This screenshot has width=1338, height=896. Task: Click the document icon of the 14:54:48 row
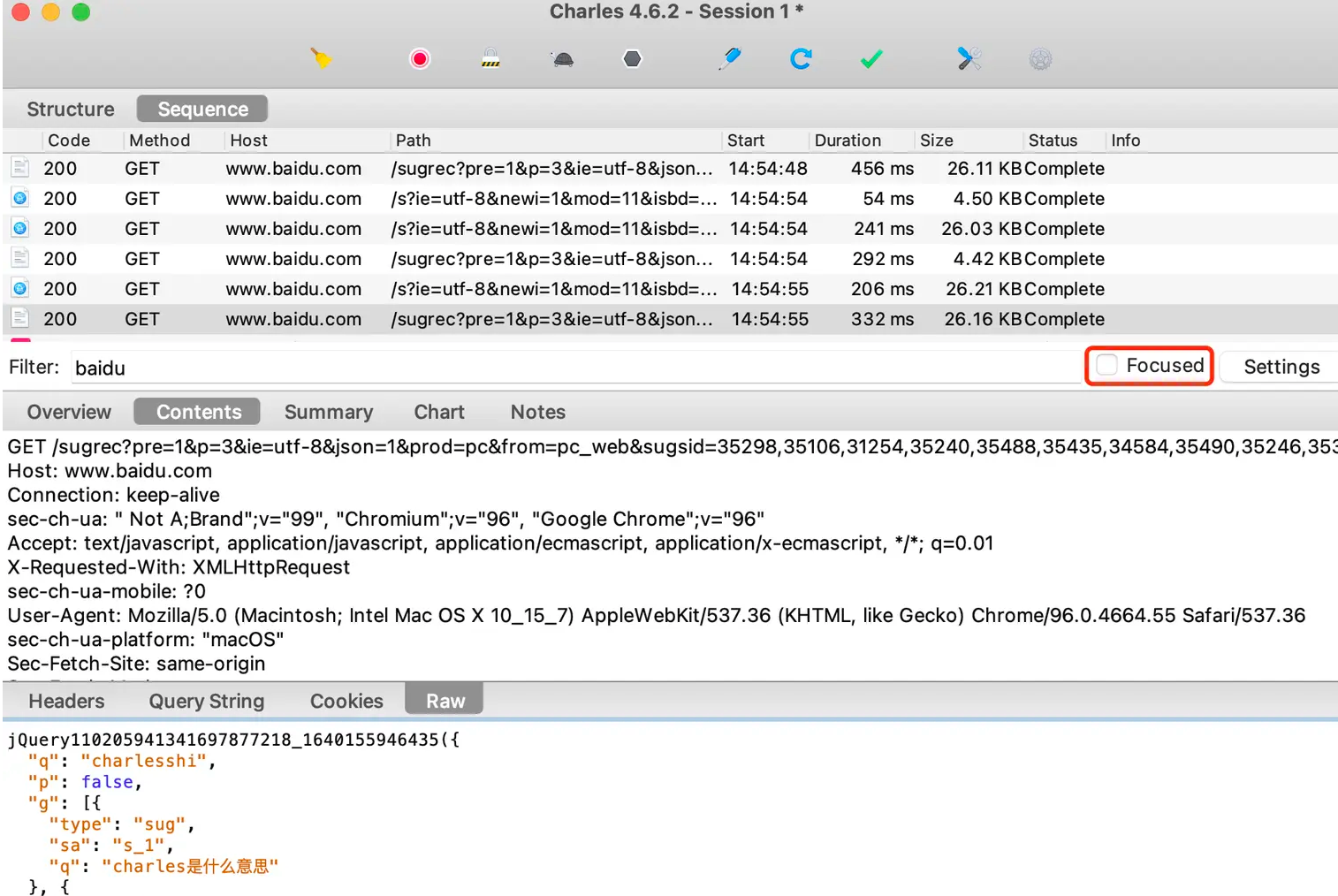click(x=20, y=168)
